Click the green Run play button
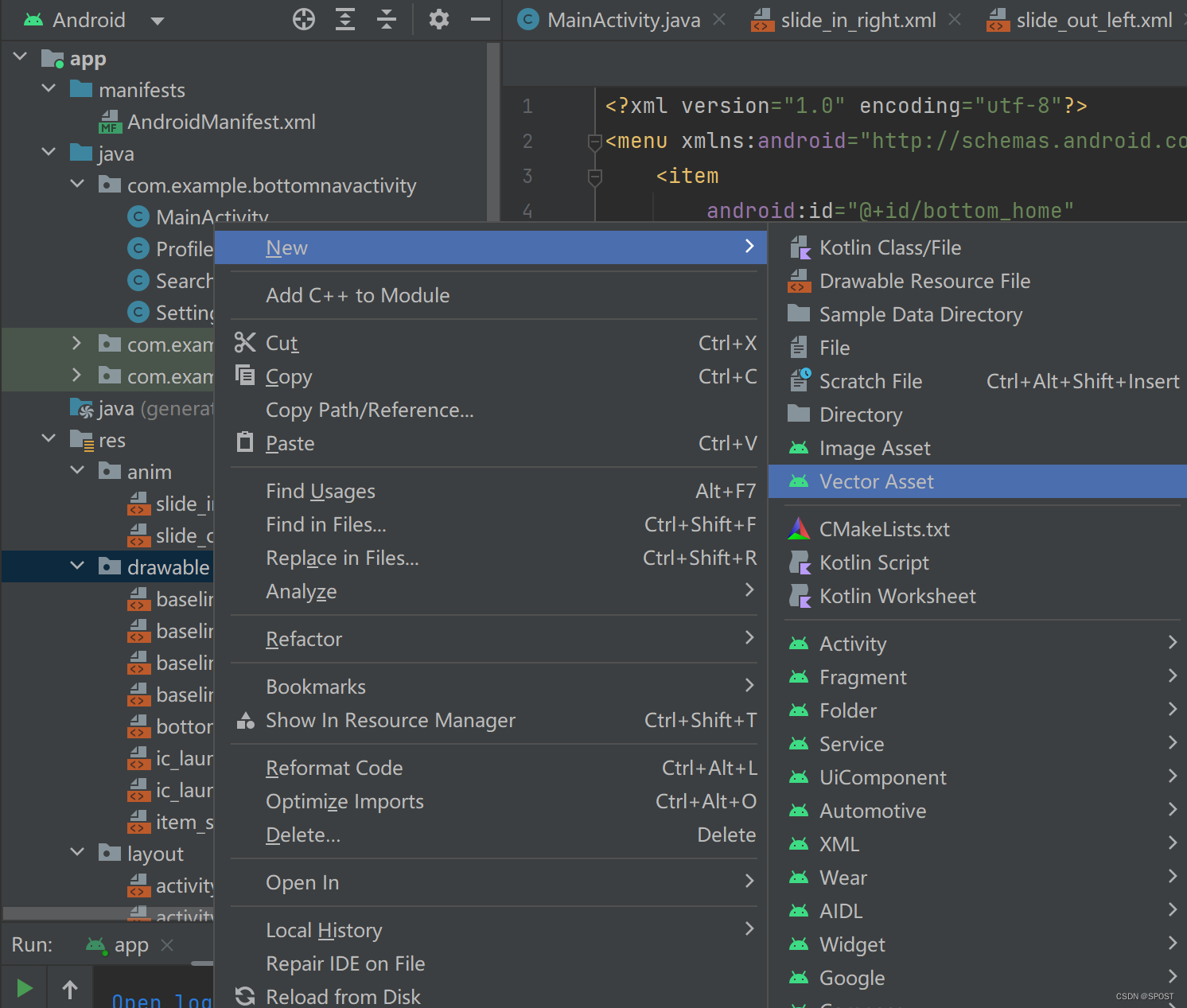Screen dimensions: 1187x1008 (24, 988)
